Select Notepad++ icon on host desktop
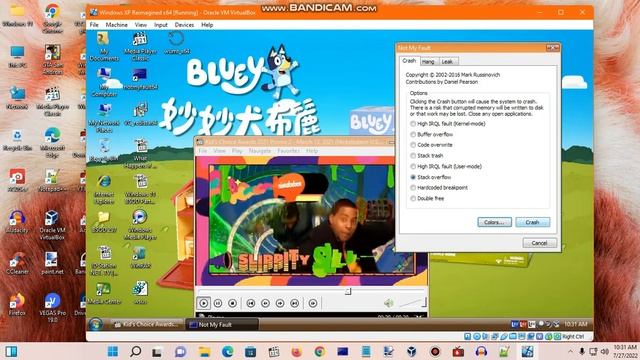640x360 pixels. pyautogui.click(x=52, y=181)
